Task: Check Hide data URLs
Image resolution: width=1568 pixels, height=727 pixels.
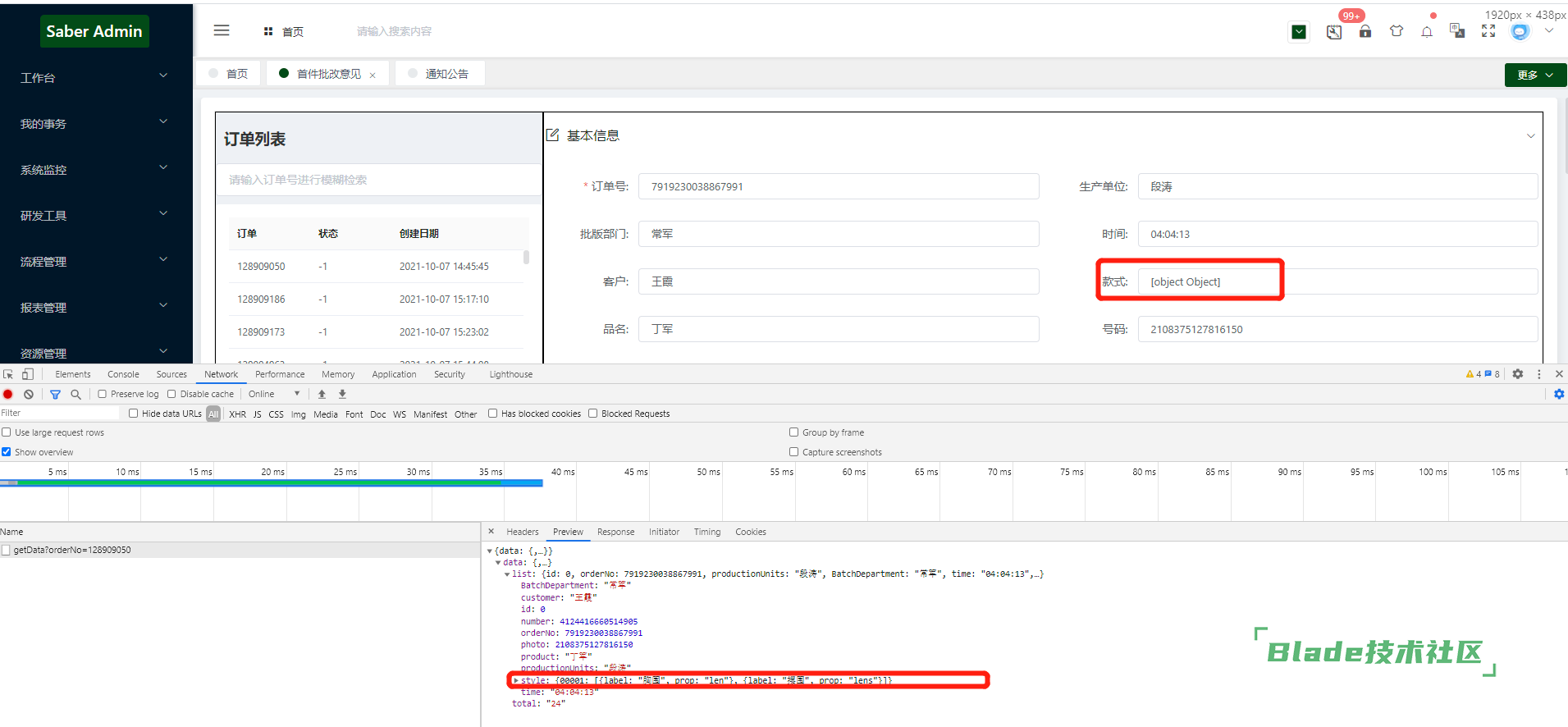Action: tap(134, 414)
